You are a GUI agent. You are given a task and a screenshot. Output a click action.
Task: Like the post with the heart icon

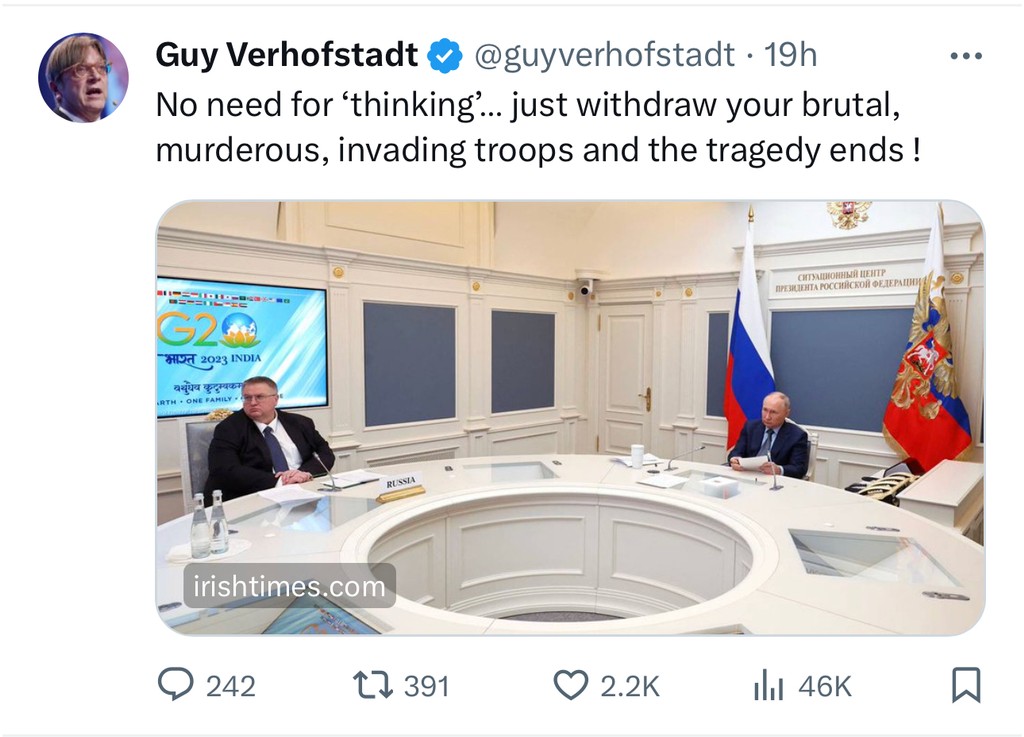coord(570,685)
